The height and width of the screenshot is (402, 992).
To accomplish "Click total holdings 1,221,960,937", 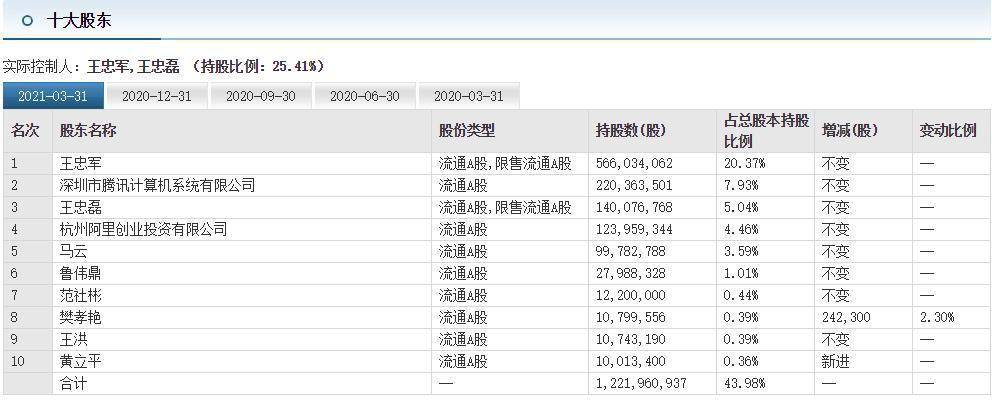I will (641, 384).
